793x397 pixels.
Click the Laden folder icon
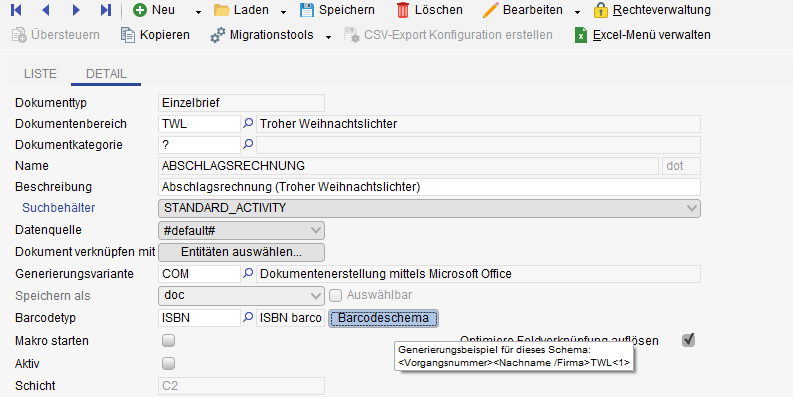point(222,10)
